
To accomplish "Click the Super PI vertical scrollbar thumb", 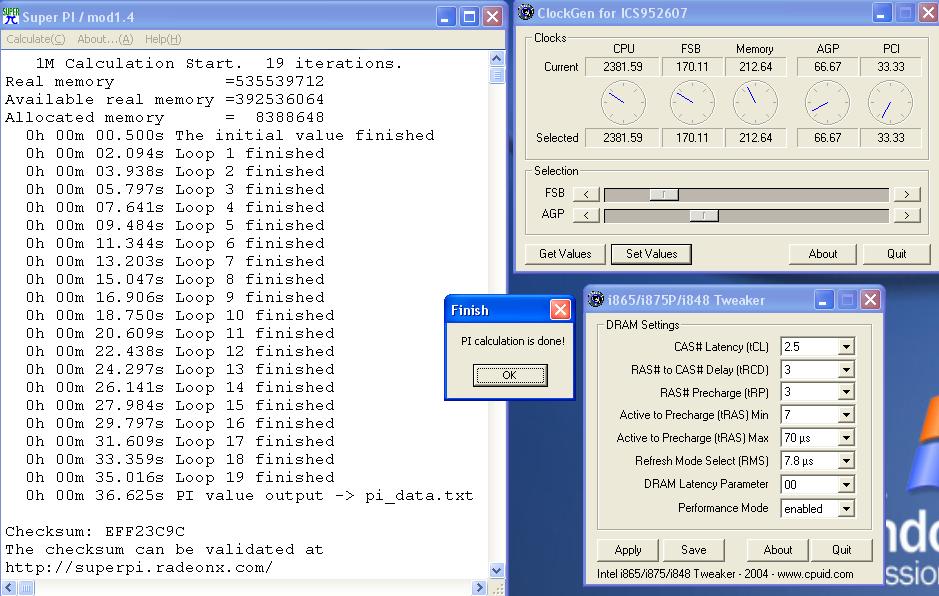I will coord(496,75).
